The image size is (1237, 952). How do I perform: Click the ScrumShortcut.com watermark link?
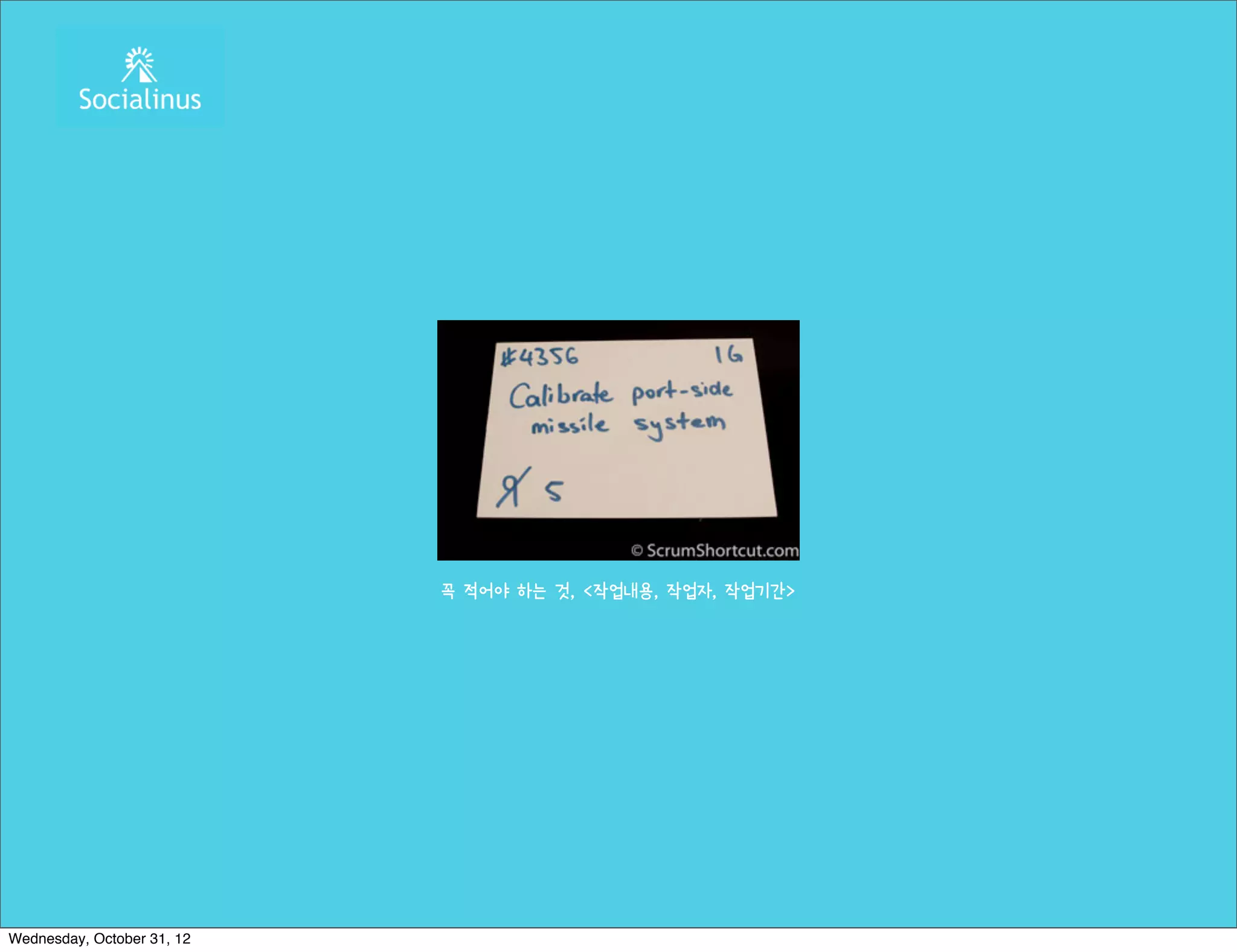[x=722, y=550]
